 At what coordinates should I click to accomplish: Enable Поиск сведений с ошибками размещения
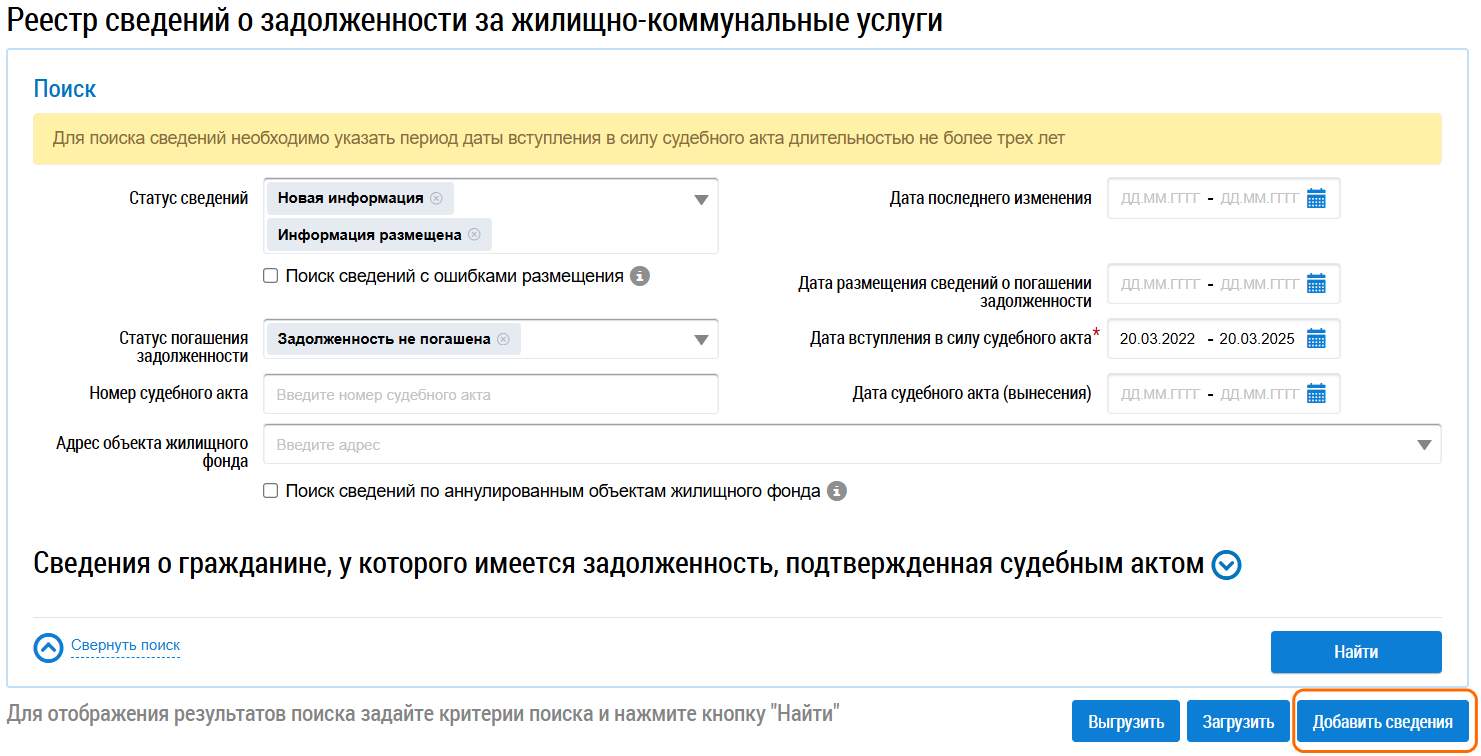click(269, 276)
